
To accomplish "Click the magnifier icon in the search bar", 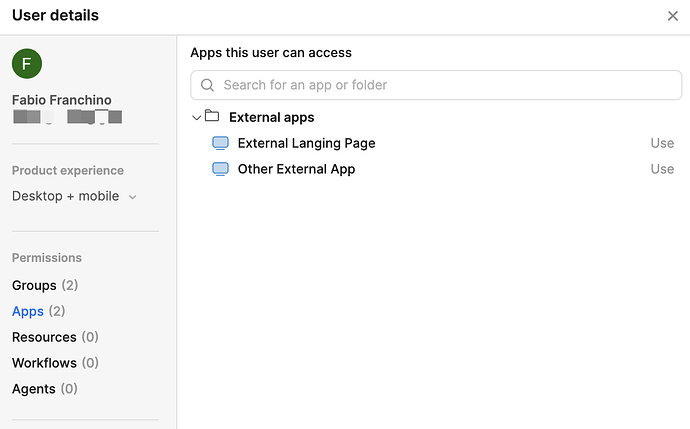I will pos(208,85).
